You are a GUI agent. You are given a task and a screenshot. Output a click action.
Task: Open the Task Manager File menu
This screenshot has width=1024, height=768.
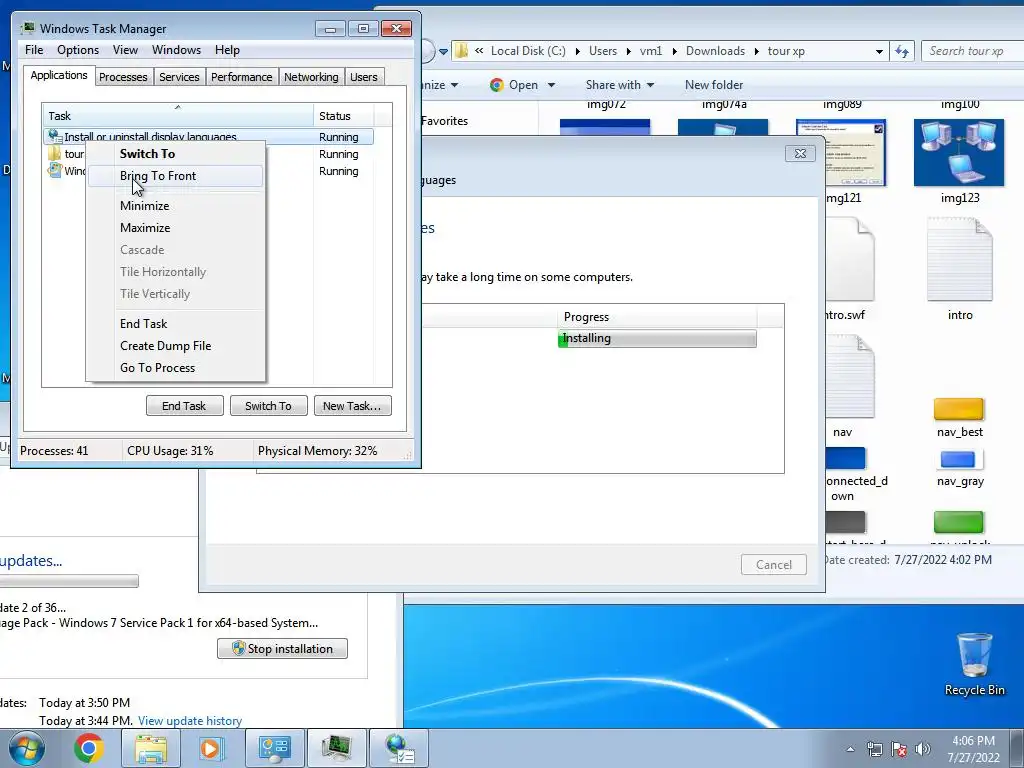(x=34, y=50)
